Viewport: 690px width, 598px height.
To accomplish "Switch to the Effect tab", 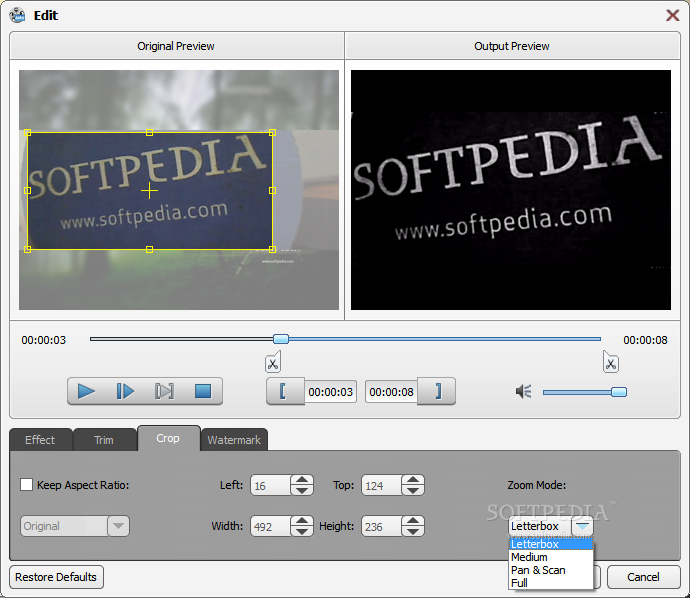I will [40, 440].
